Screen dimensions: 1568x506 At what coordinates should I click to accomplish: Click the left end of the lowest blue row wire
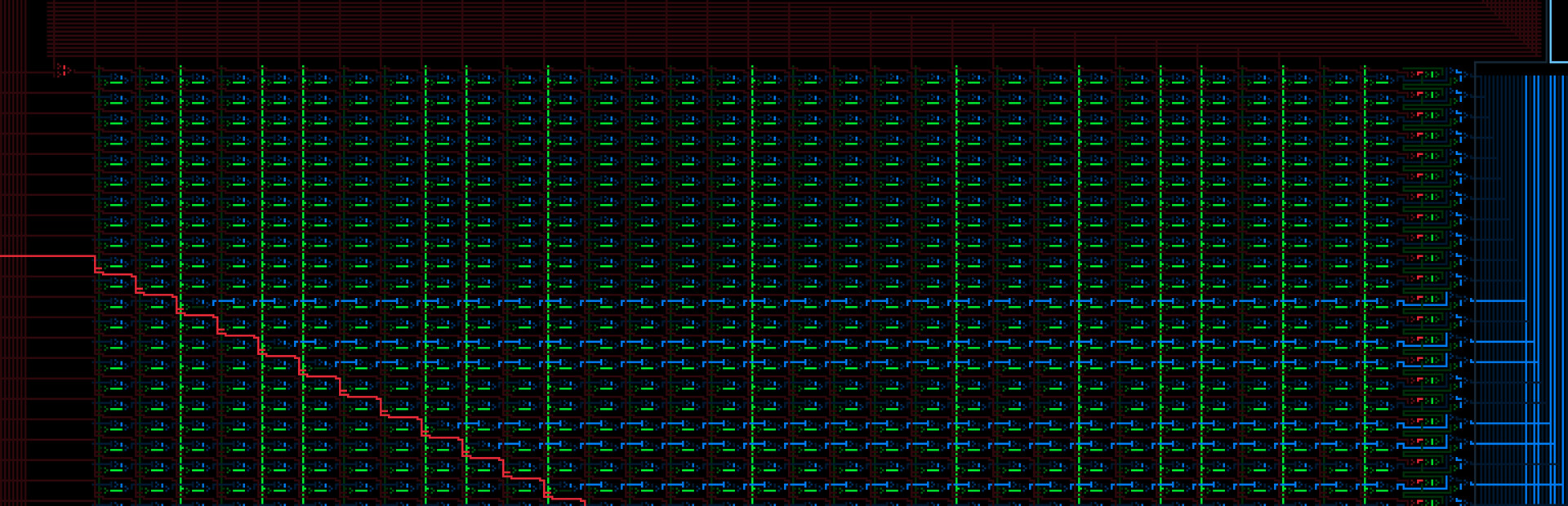pos(583,486)
